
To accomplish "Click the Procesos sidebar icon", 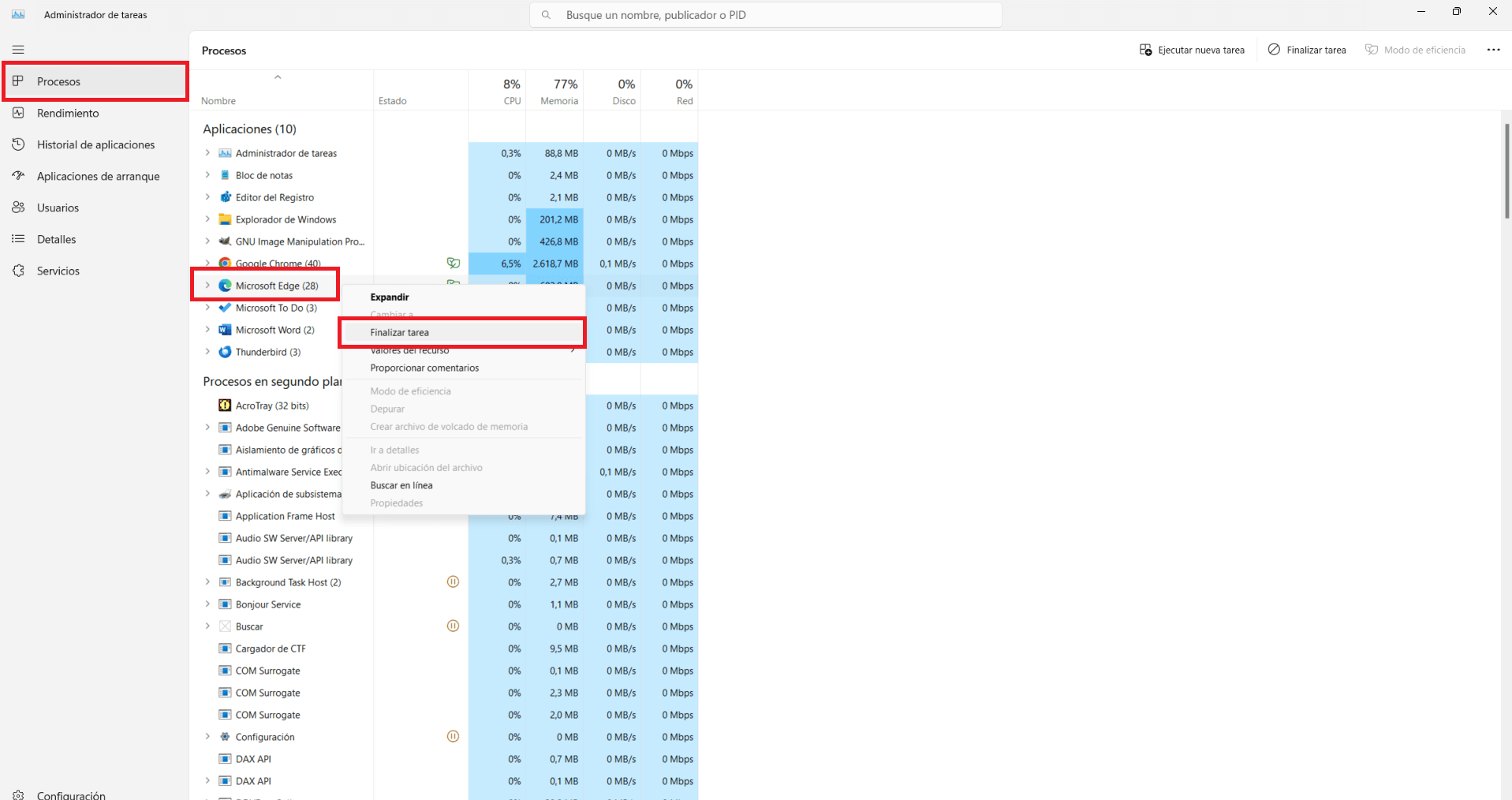I will [18, 81].
